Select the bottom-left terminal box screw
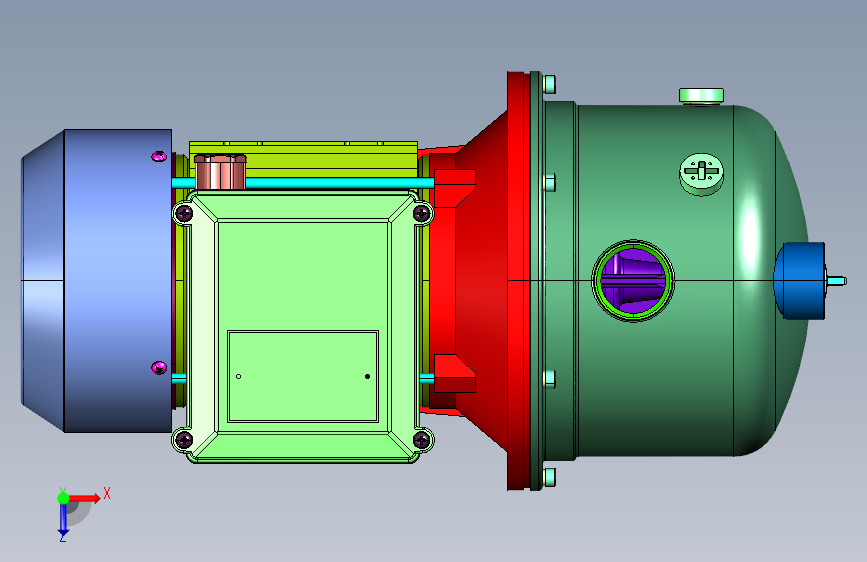Screen dimensions: 867x562 (x=184, y=440)
